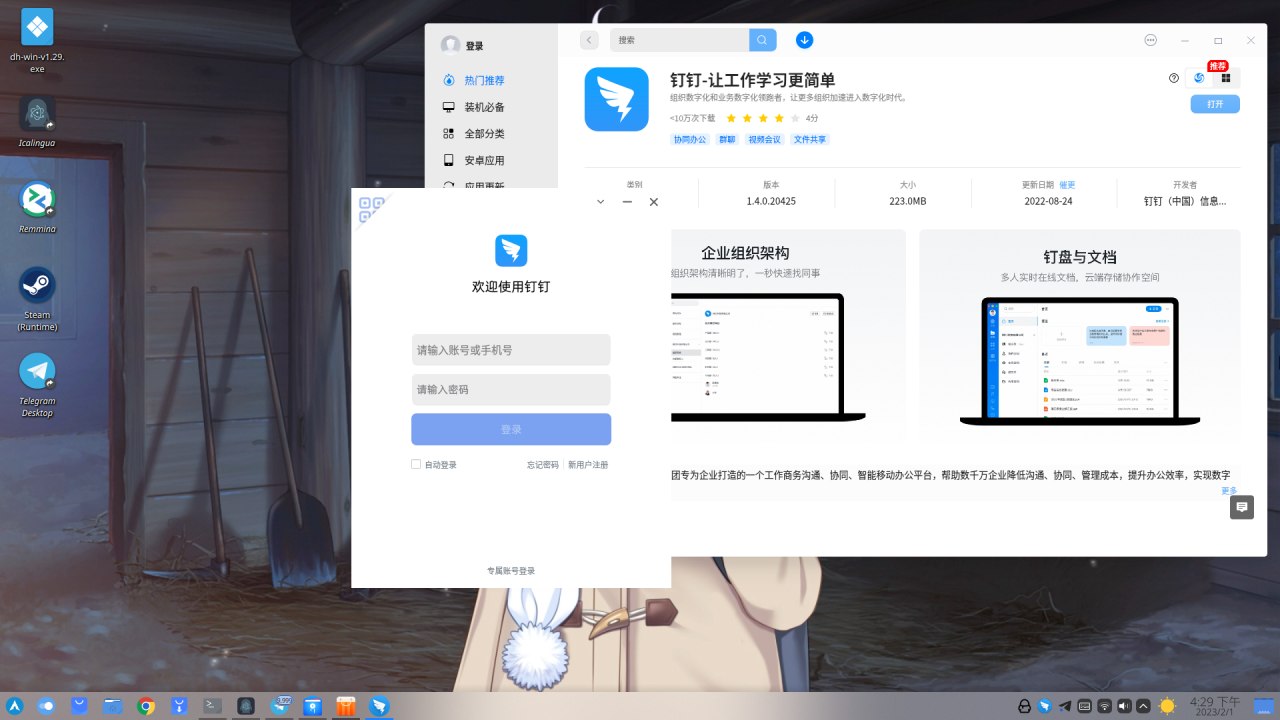1280x720 pixels.
Task: Open the terminal from the taskbar
Action: 212,706
